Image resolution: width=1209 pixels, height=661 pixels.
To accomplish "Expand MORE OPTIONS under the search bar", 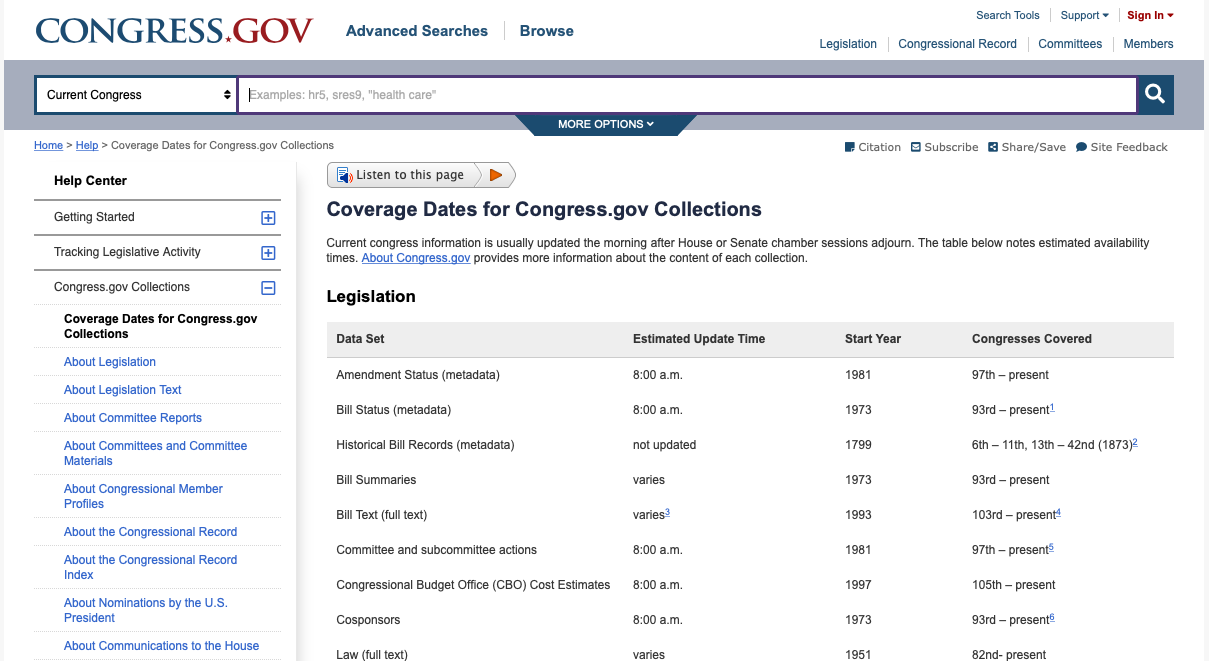I will click(606, 124).
